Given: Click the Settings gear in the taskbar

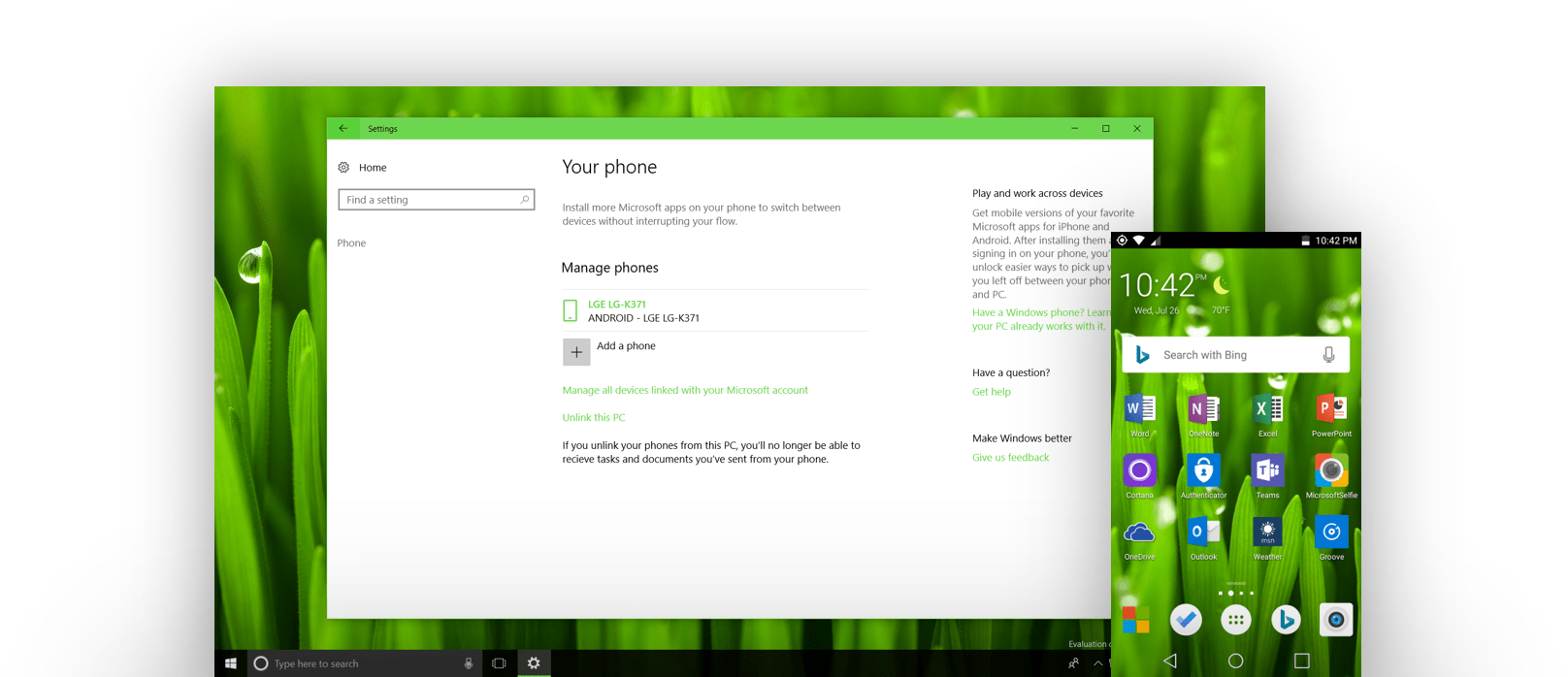Looking at the screenshot, I should (x=534, y=663).
